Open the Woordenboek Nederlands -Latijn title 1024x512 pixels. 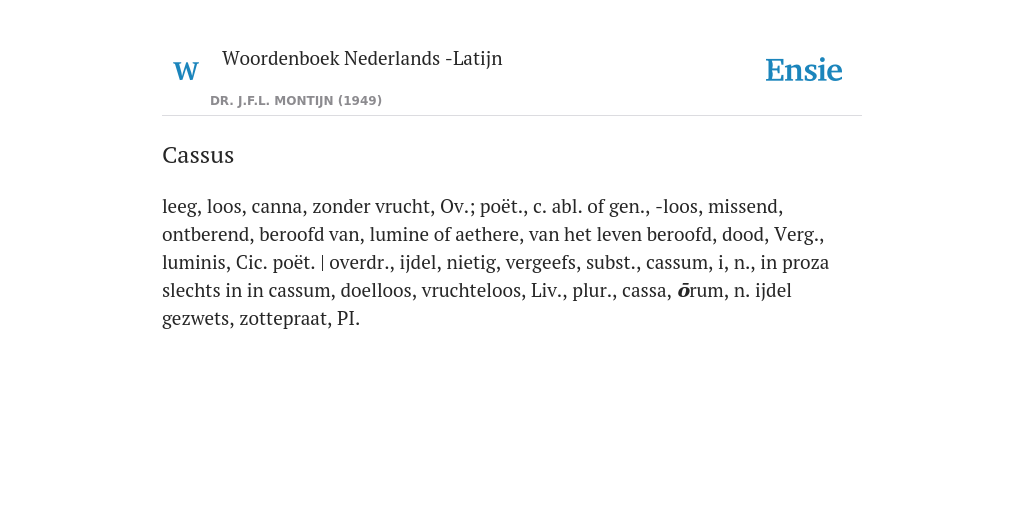tap(362, 58)
